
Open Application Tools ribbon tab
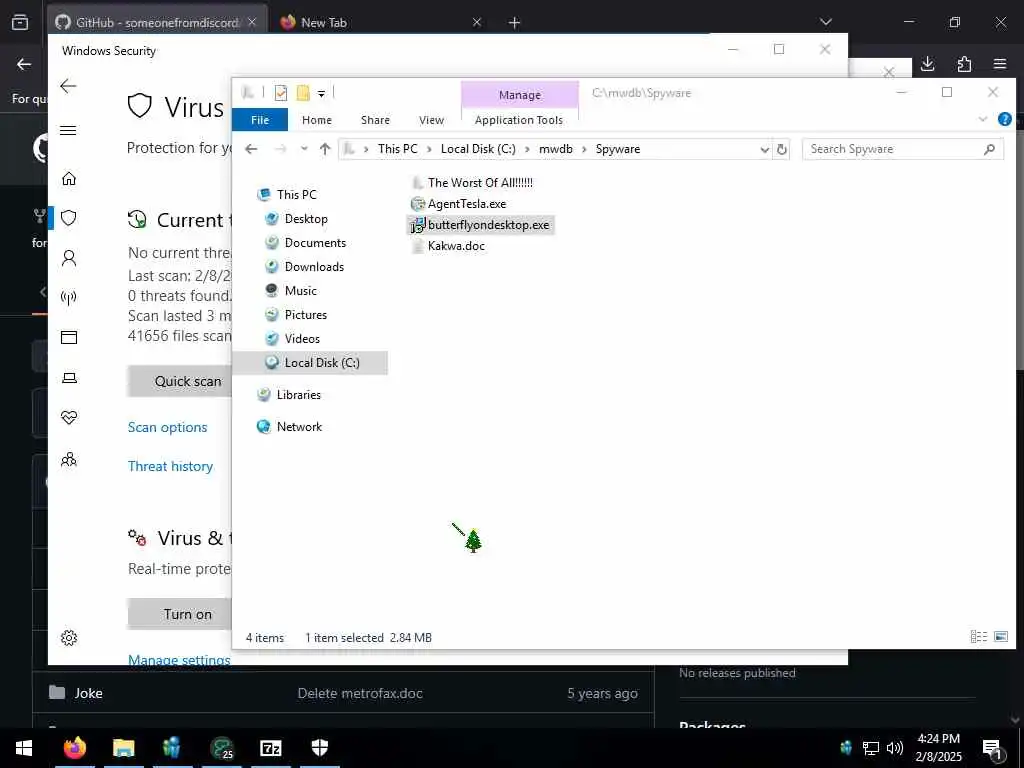pyautogui.click(x=519, y=120)
